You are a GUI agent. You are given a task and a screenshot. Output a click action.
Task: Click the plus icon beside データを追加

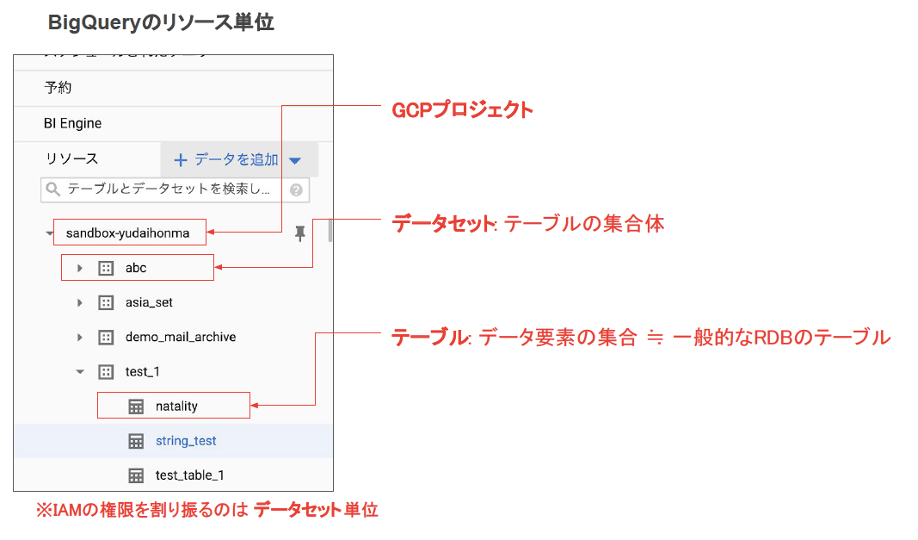click(x=180, y=160)
